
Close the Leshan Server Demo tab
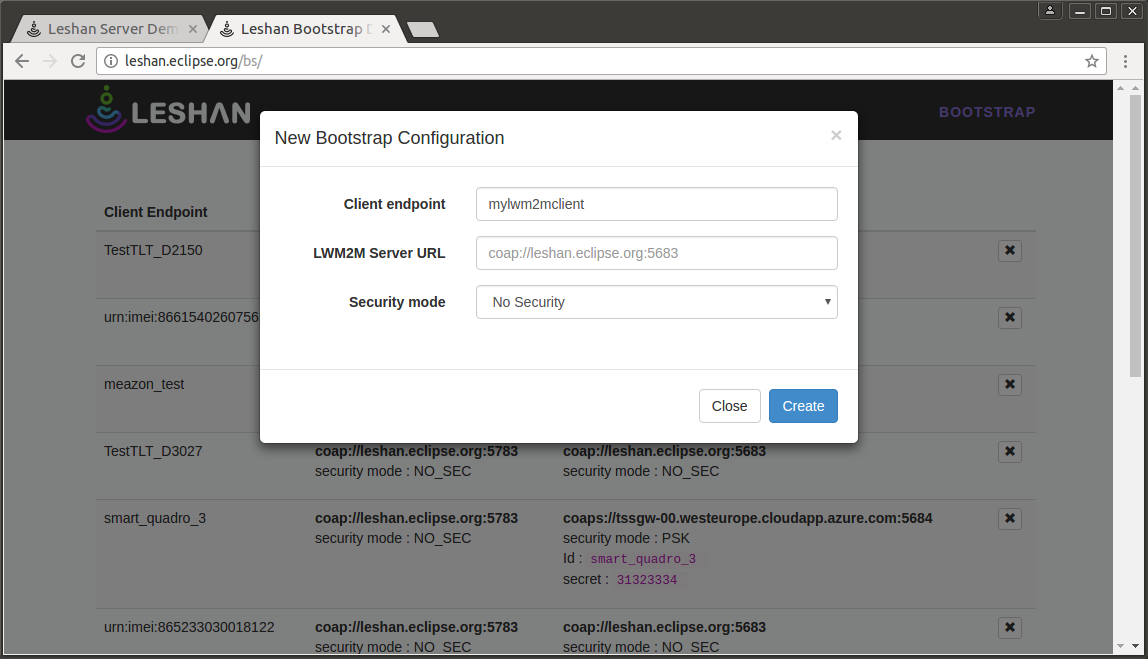193,29
